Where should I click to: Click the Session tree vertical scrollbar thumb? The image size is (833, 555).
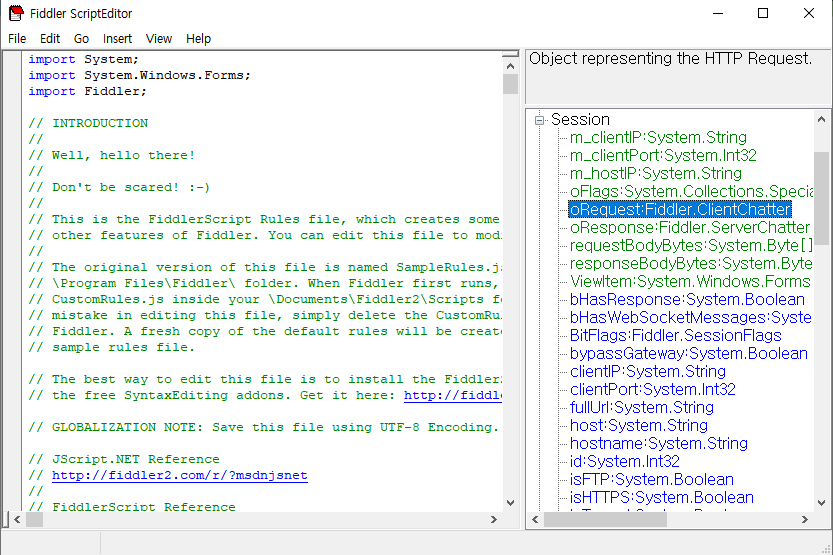(821, 198)
